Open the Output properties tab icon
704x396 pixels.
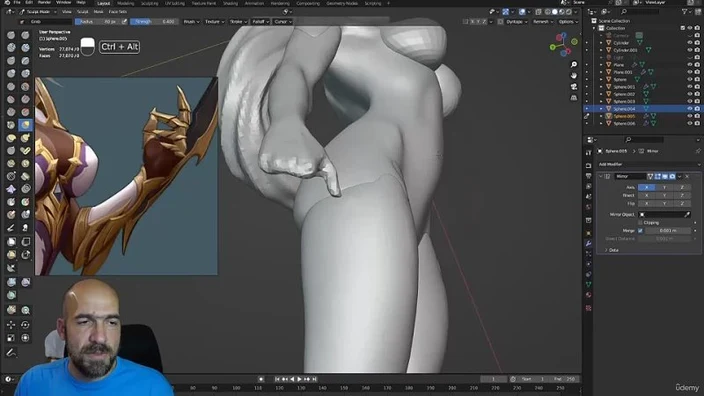588,176
